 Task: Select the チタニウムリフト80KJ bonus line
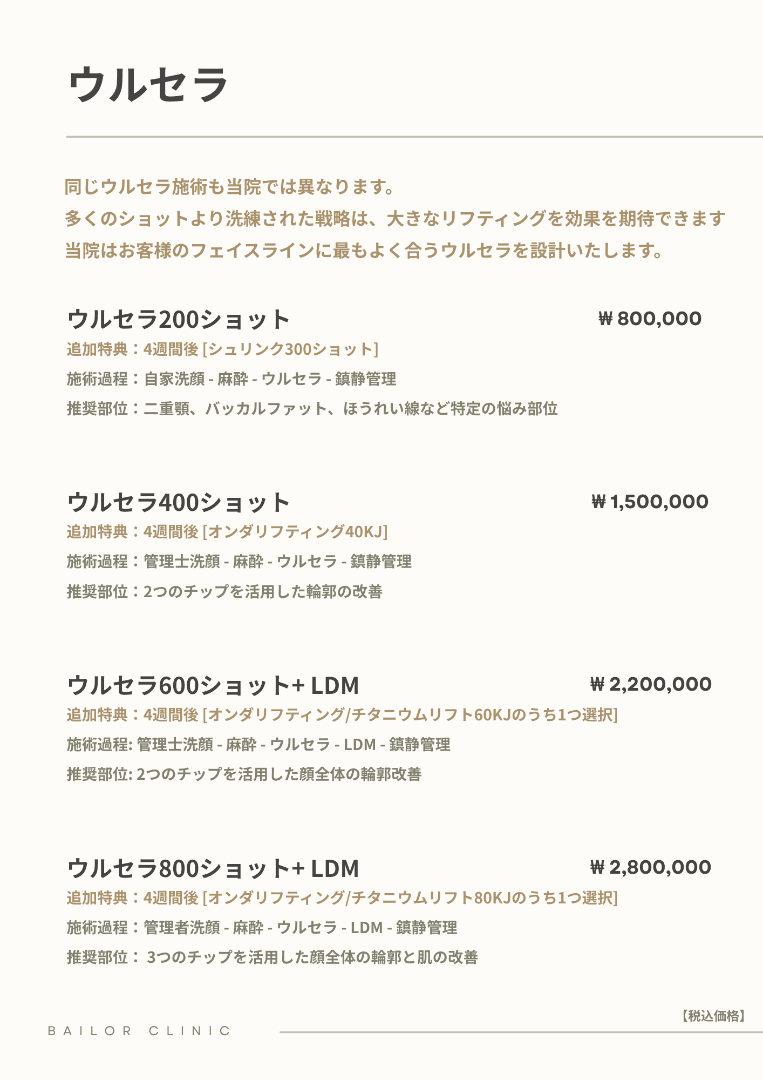pos(342,897)
